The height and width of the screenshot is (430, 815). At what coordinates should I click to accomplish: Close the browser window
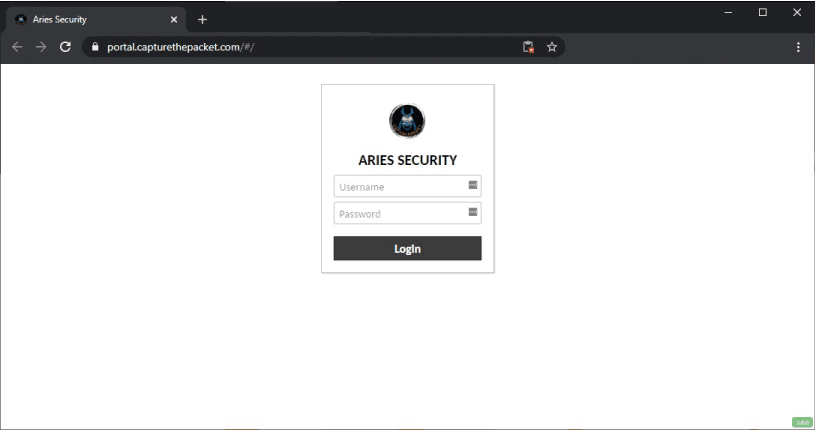click(x=797, y=12)
